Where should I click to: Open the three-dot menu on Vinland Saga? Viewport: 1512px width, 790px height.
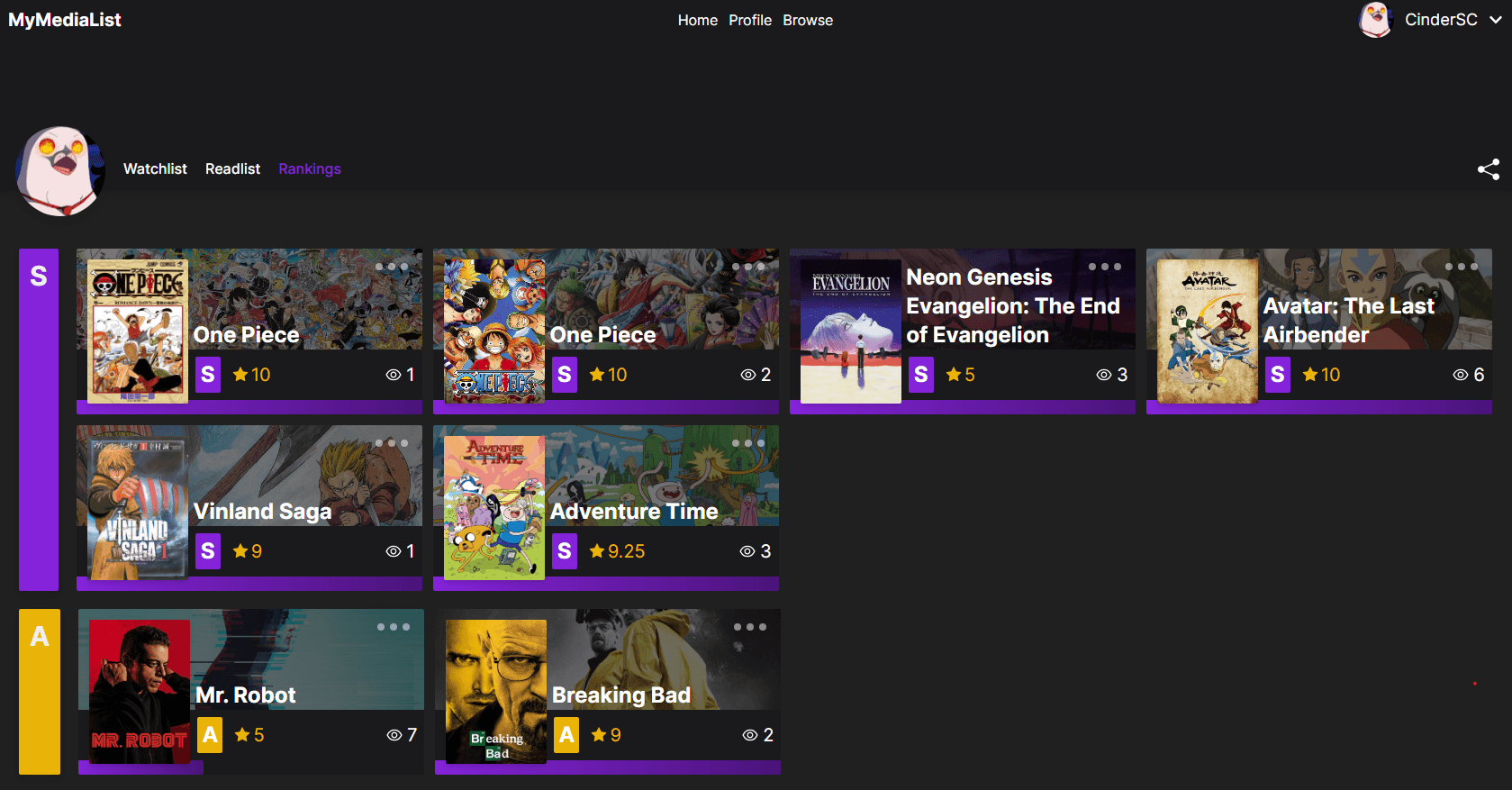[x=392, y=443]
